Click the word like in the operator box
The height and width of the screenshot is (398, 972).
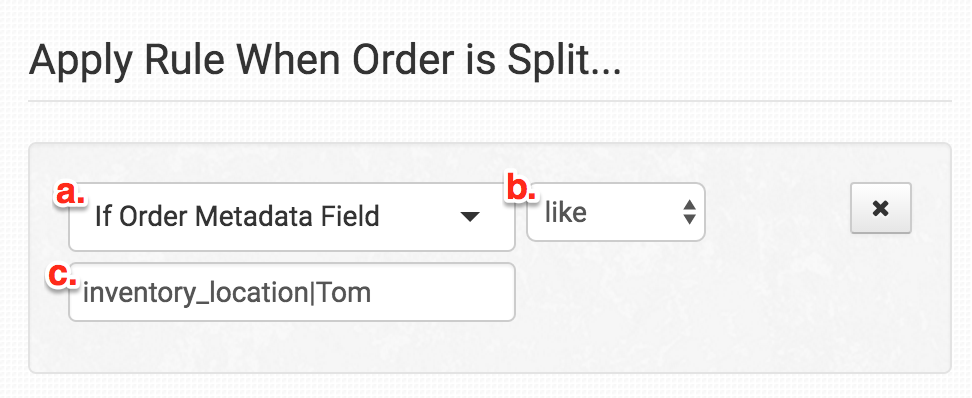coord(565,212)
